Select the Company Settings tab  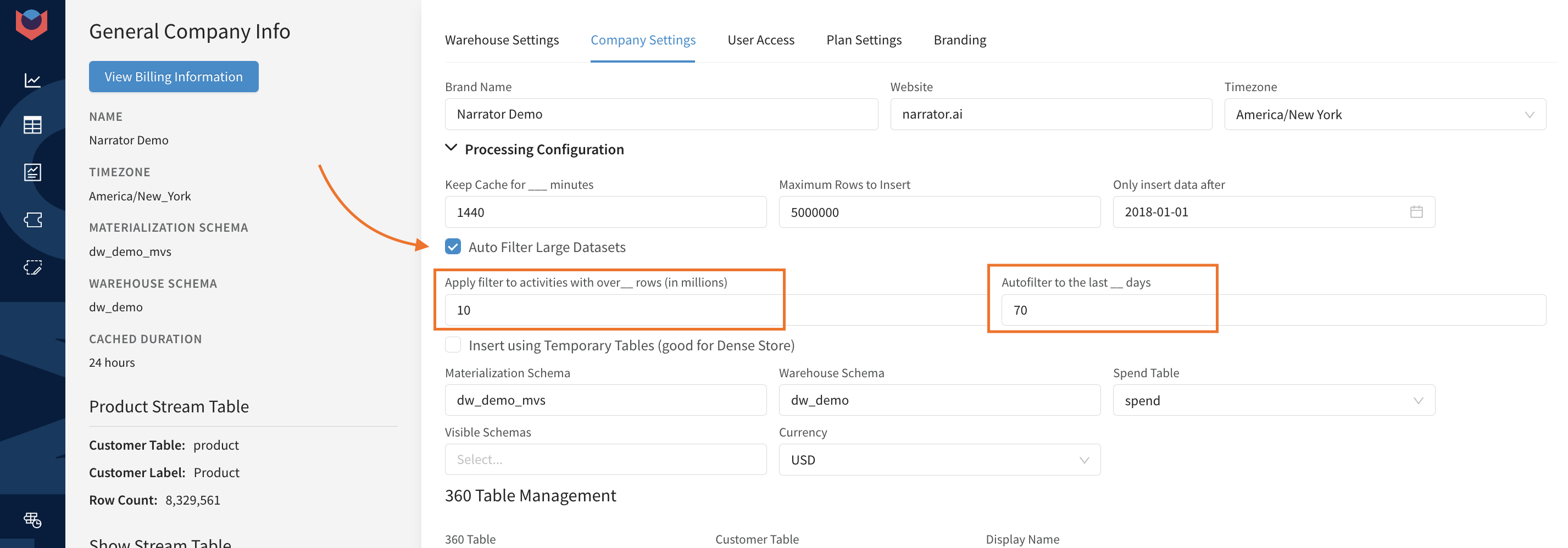[643, 40]
